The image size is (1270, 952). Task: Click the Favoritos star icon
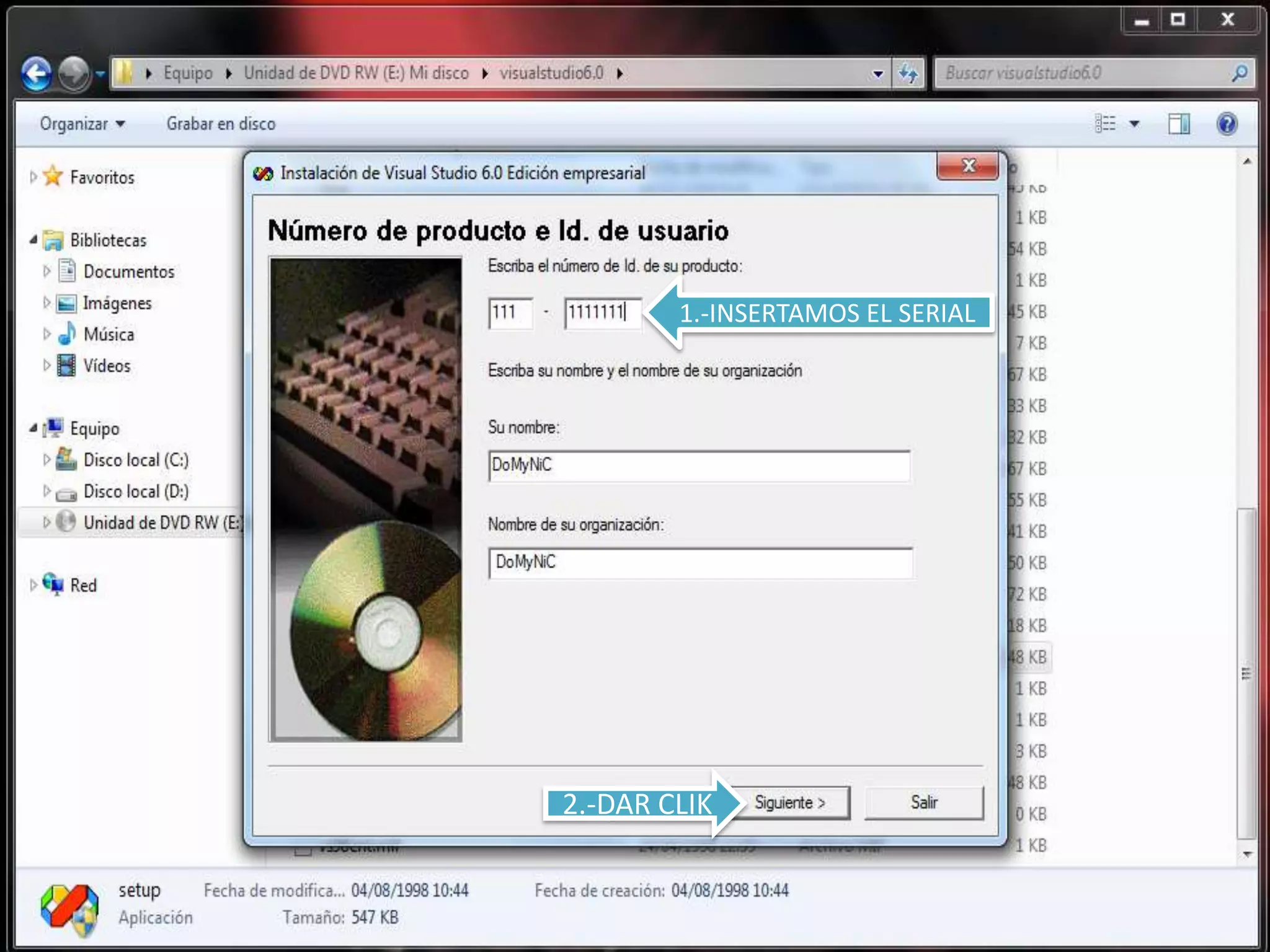click(x=53, y=176)
